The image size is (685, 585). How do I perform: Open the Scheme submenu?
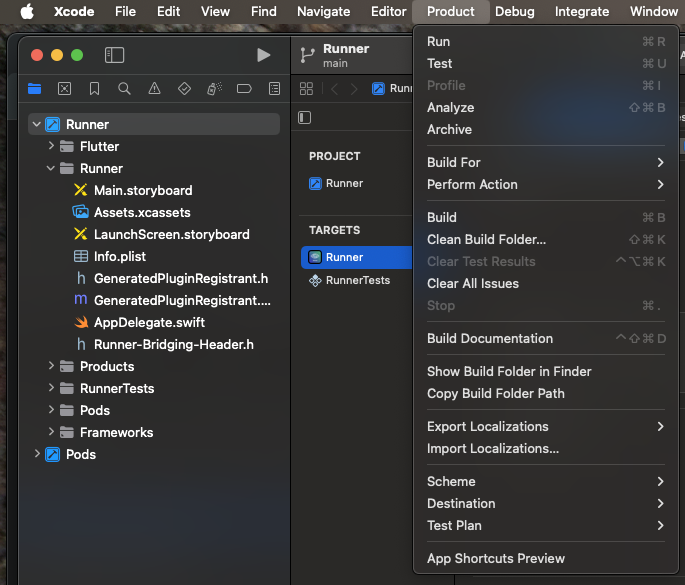[x=546, y=481]
